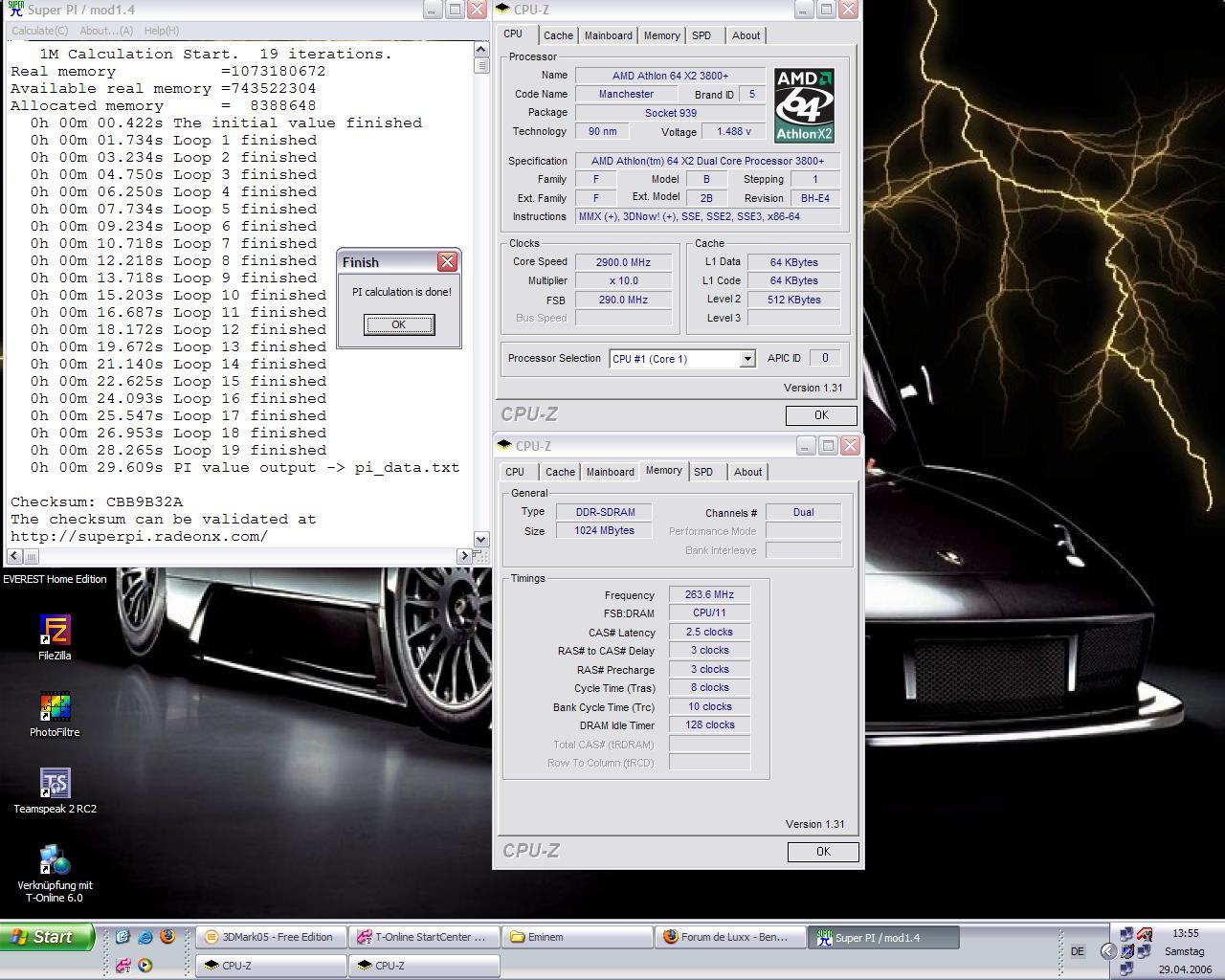Open Verknüpfung mit T-Online 6.0 shortcut

55,873
